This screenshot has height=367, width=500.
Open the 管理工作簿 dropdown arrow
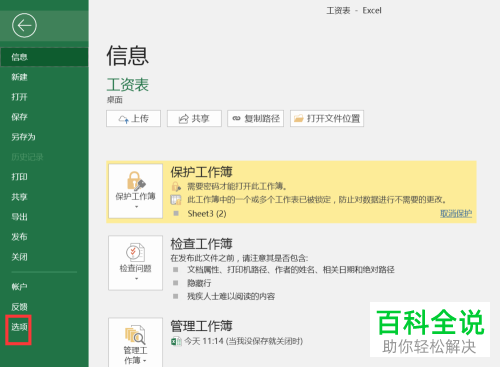pos(145,361)
